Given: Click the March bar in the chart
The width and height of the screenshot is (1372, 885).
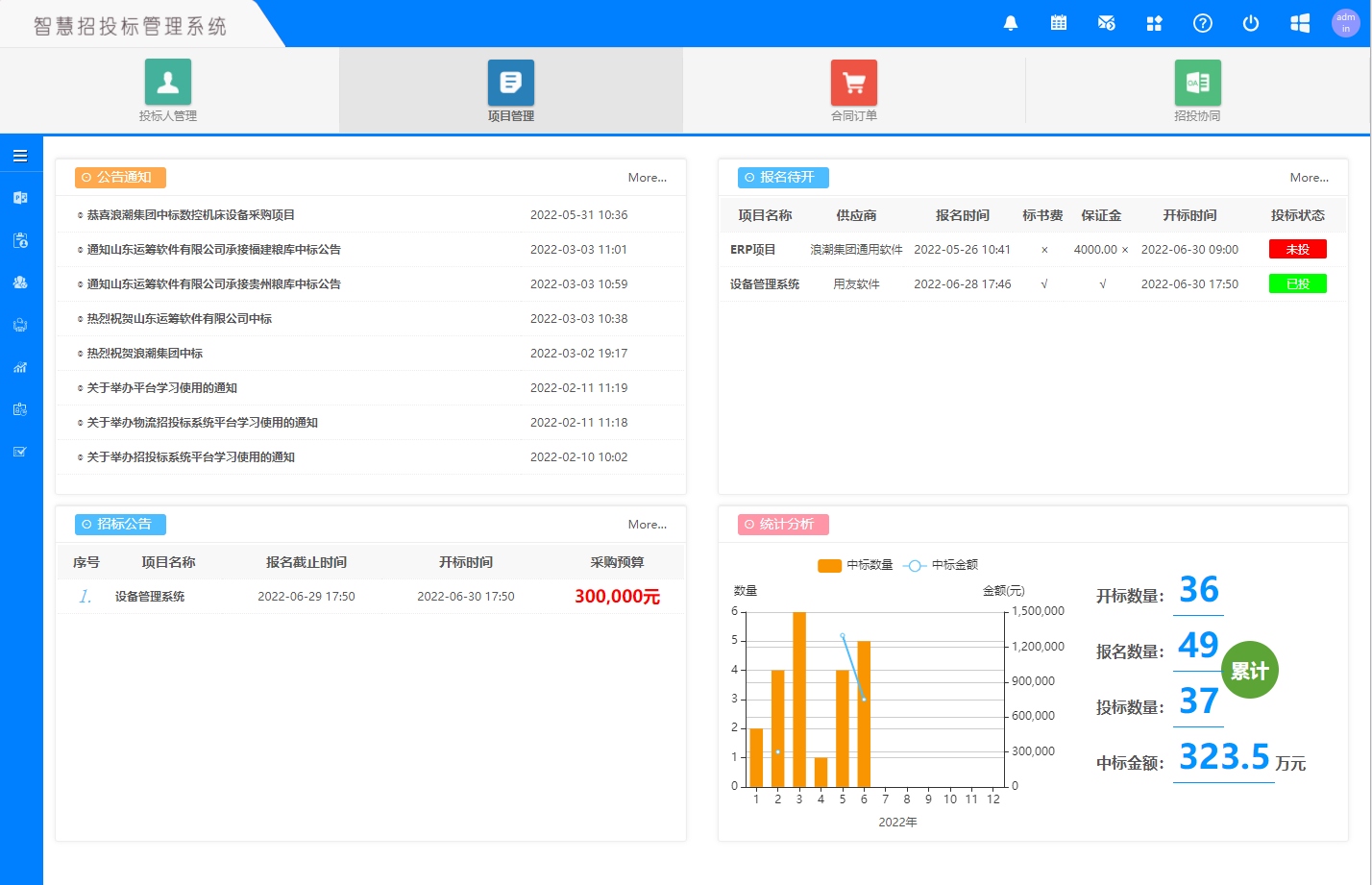Looking at the screenshot, I should pos(799,700).
